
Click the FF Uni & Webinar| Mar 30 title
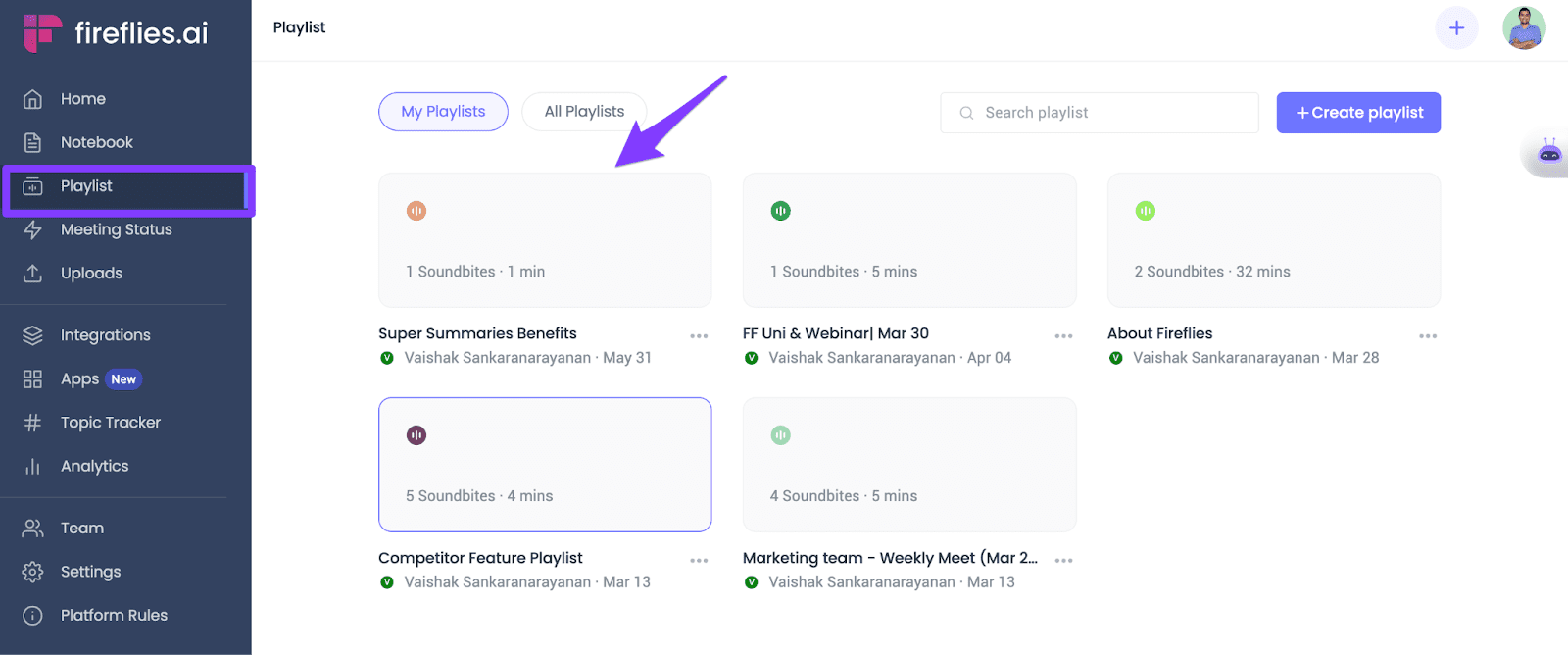click(836, 333)
